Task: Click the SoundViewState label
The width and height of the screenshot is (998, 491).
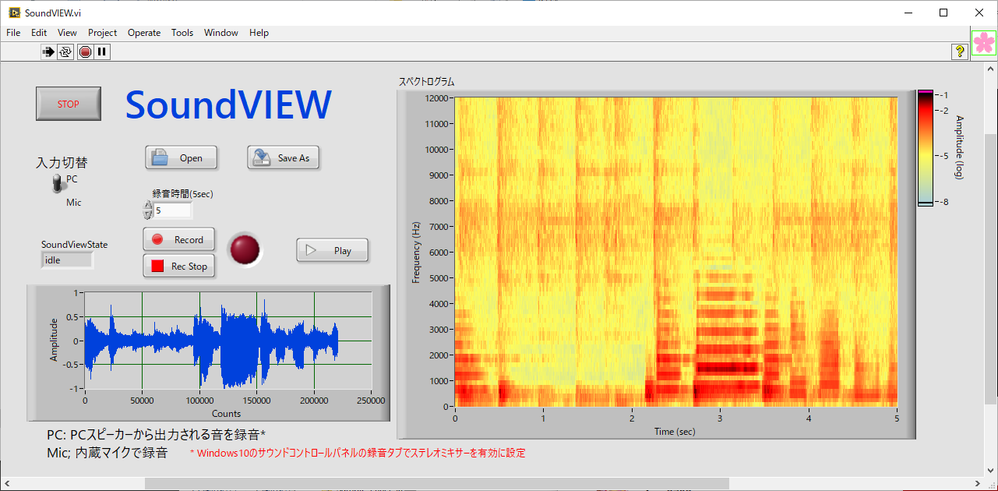Action: [x=74, y=244]
